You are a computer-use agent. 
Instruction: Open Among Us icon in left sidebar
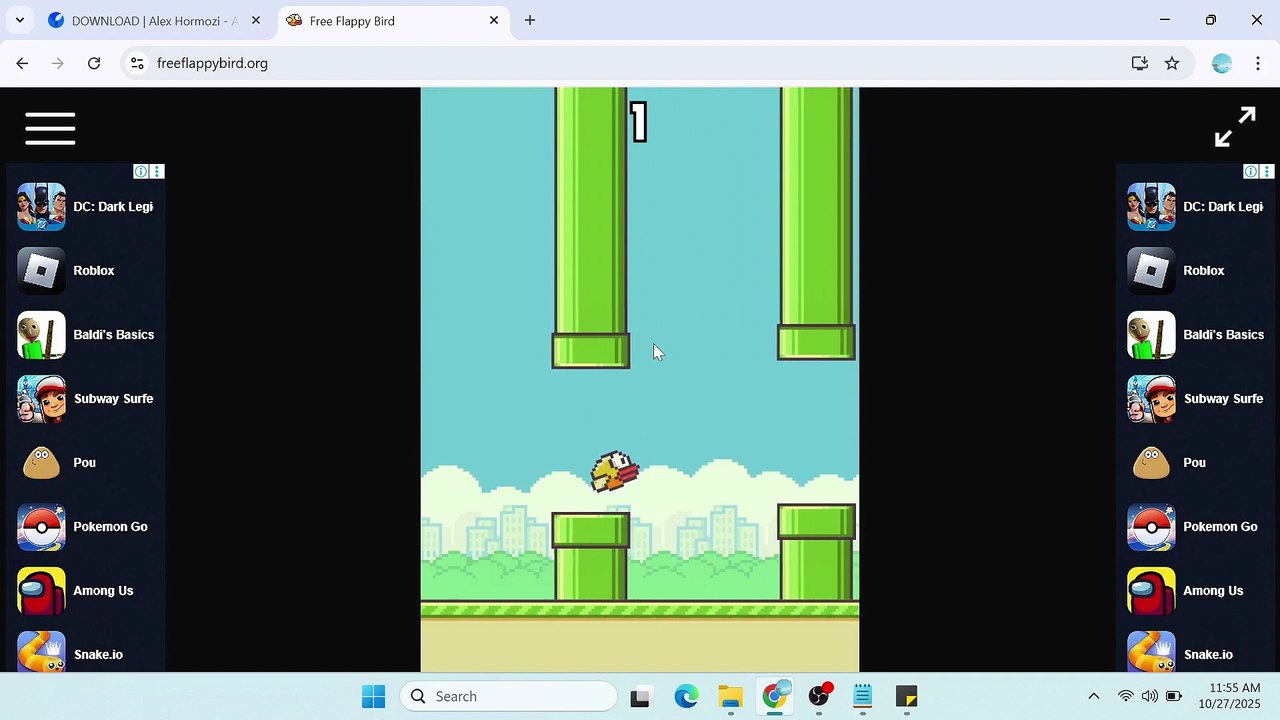pyautogui.click(x=41, y=590)
